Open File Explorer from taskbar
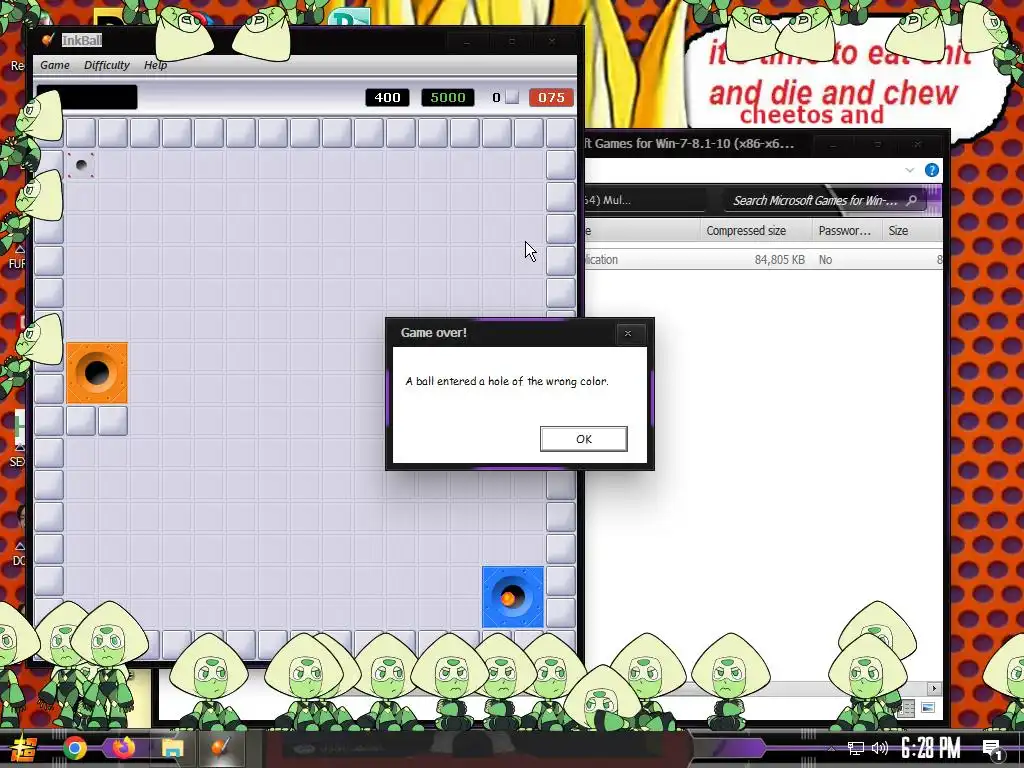This screenshot has height=768, width=1024. 173,748
